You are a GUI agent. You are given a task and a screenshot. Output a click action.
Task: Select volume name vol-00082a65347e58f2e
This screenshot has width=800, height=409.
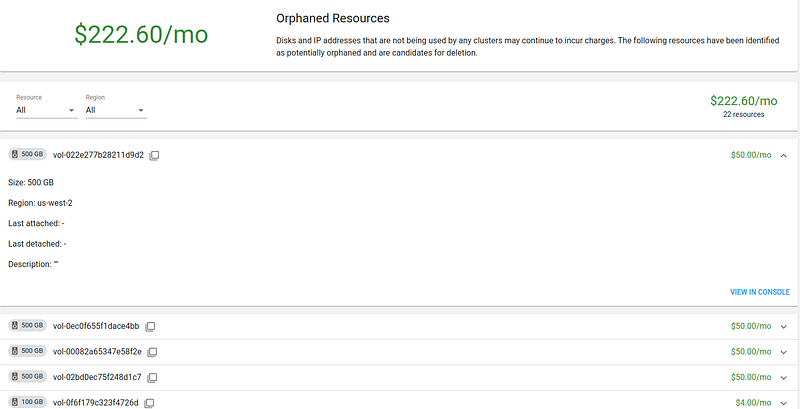[x=97, y=352]
